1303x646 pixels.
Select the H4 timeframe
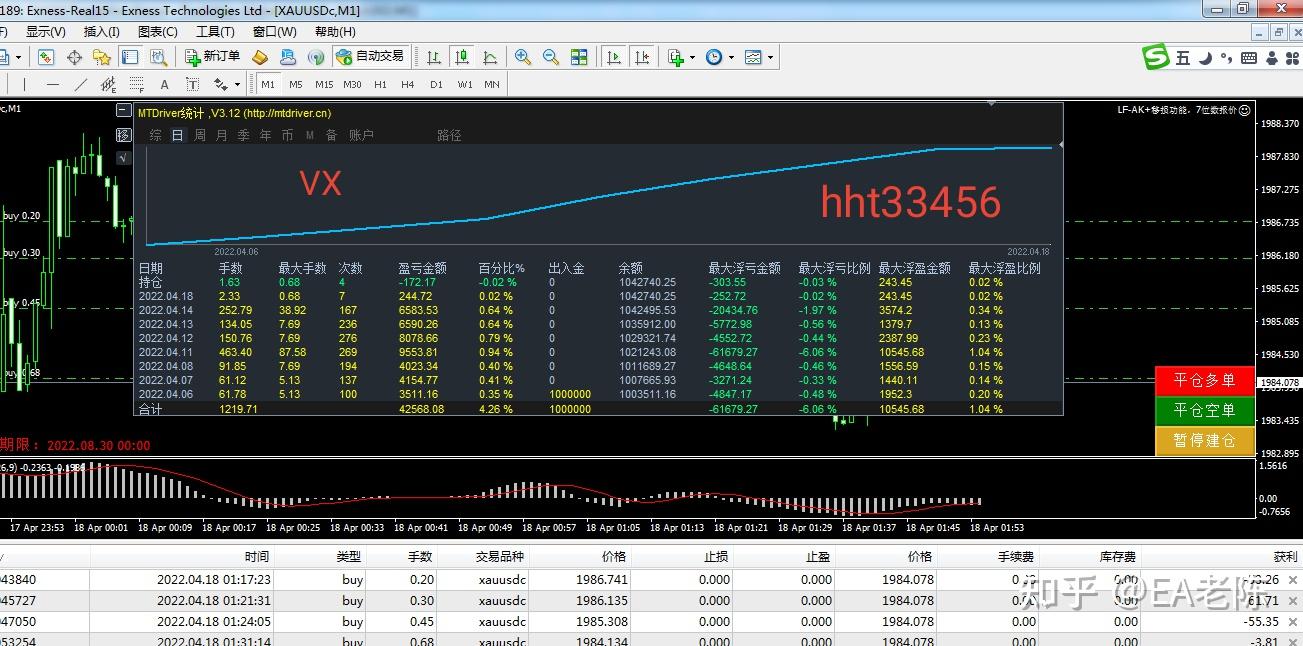tap(408, 85)
